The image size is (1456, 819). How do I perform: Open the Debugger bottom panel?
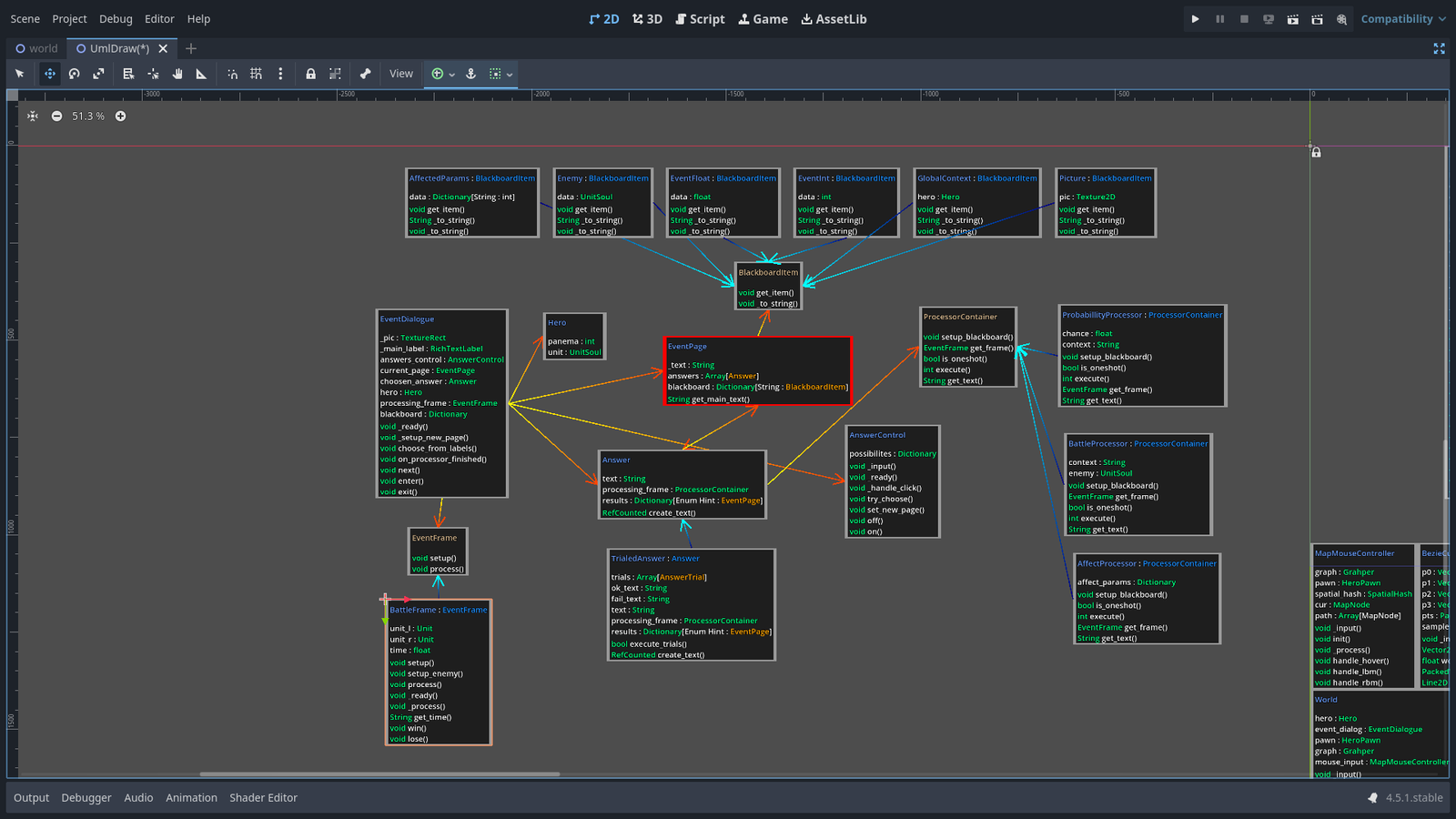(86, 798)
